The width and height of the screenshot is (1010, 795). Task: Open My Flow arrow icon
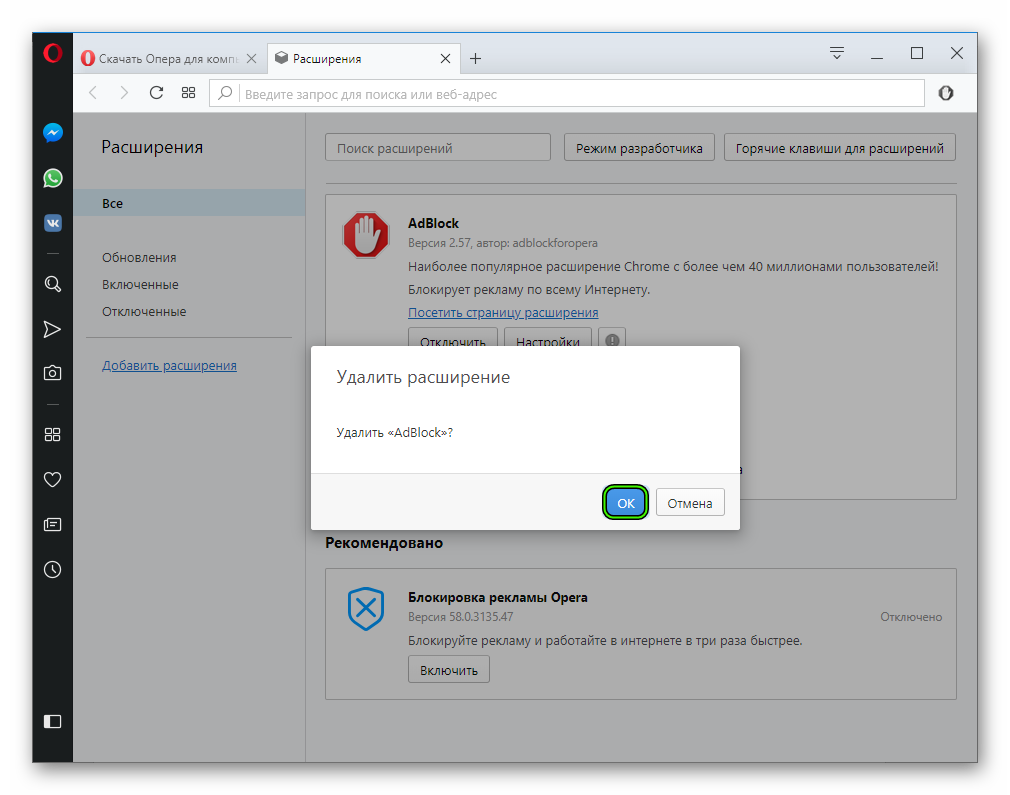tap(53, 329)
